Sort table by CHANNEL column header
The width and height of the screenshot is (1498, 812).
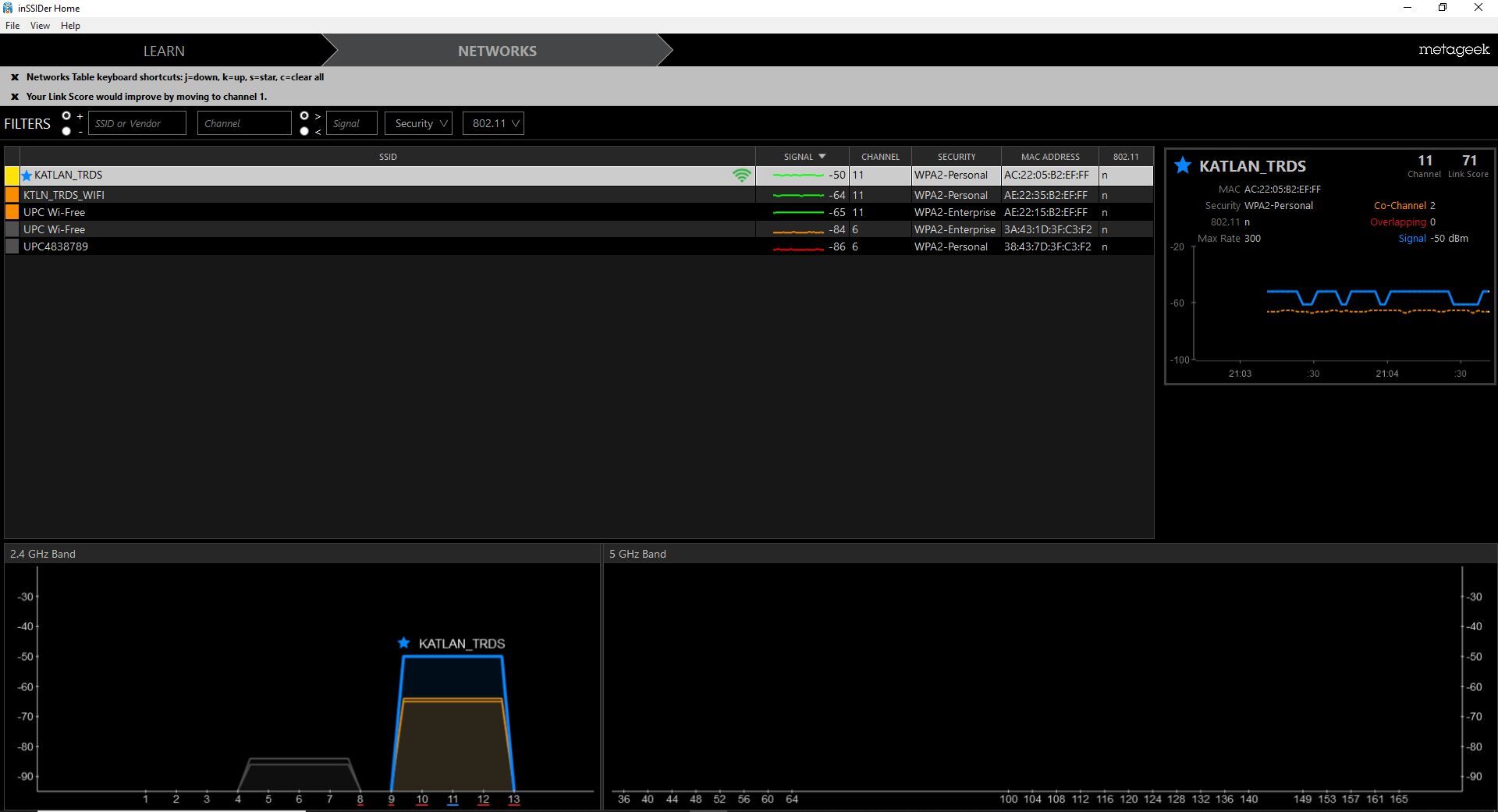click(880, 157)
